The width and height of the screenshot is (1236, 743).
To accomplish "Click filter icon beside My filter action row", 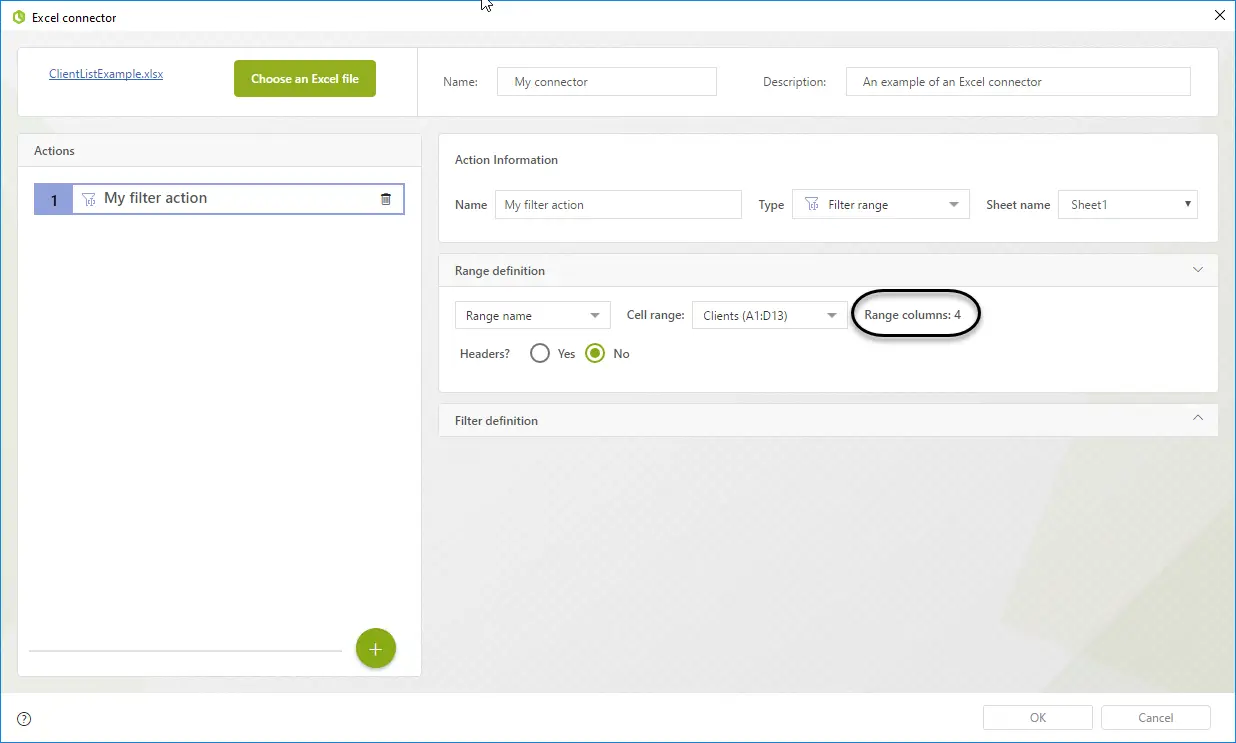I will tap(88, 199).
